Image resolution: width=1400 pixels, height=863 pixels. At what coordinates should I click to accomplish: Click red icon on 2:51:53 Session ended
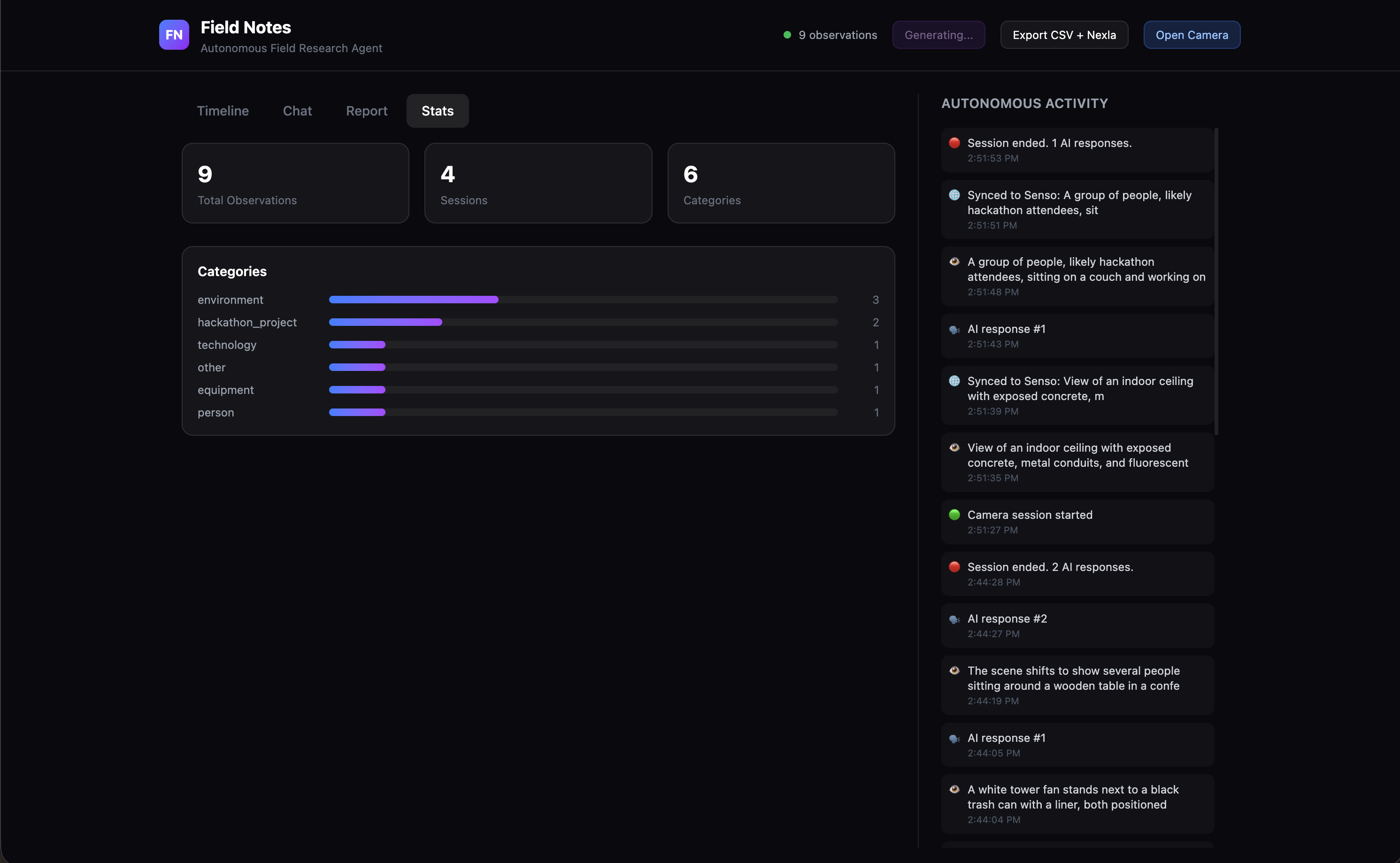point(954,143)
